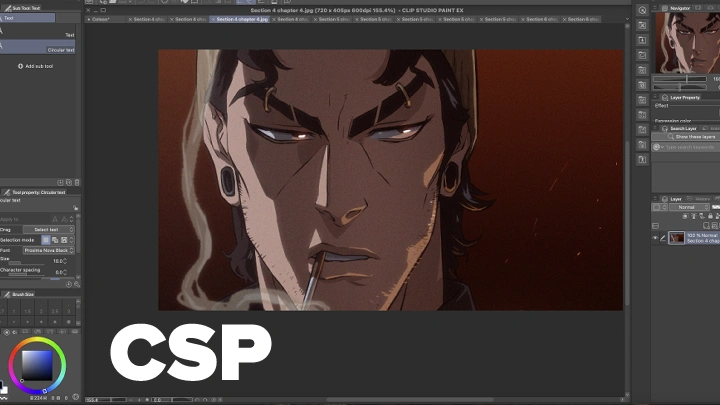Click the Text sub tool entry
Image resolution: width=720 pixels, height=405 pixels.
(x=37, y=33)
